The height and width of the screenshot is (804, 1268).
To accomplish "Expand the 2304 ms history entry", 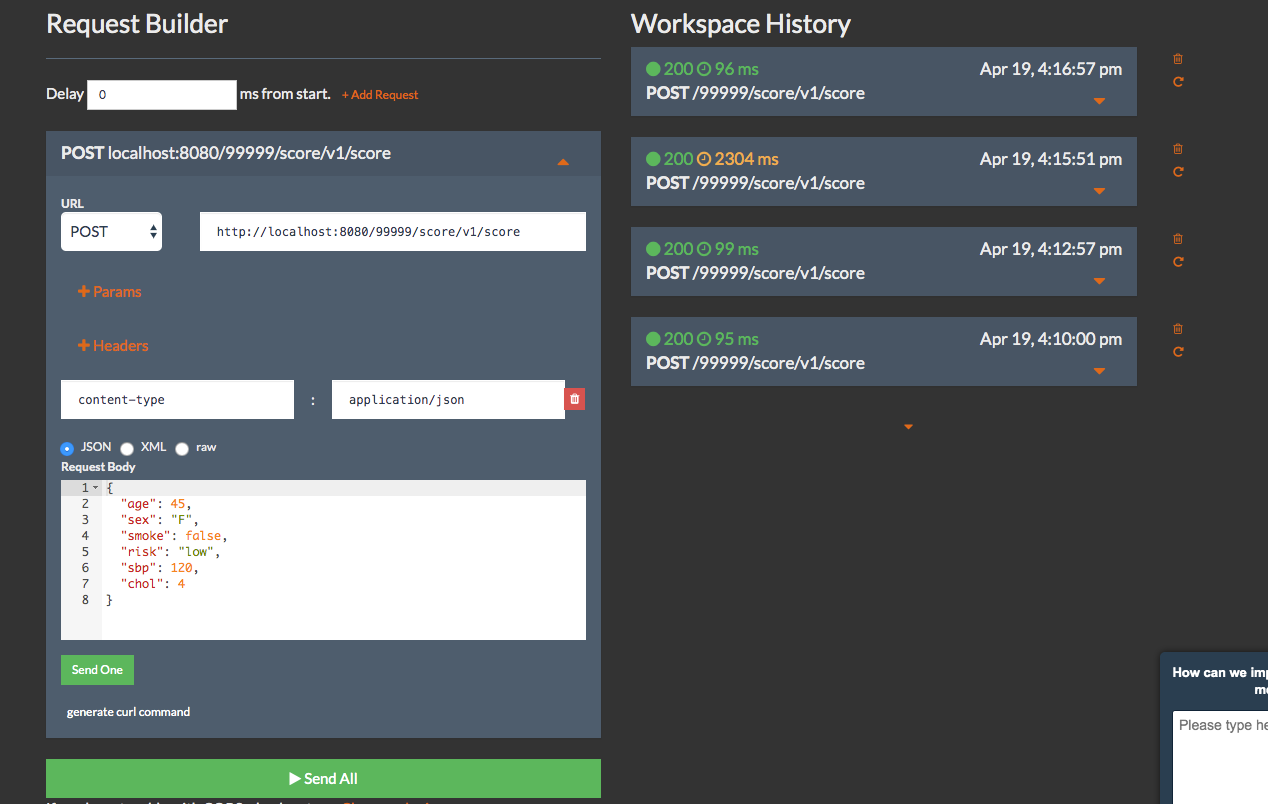I will click(1099, 191).
